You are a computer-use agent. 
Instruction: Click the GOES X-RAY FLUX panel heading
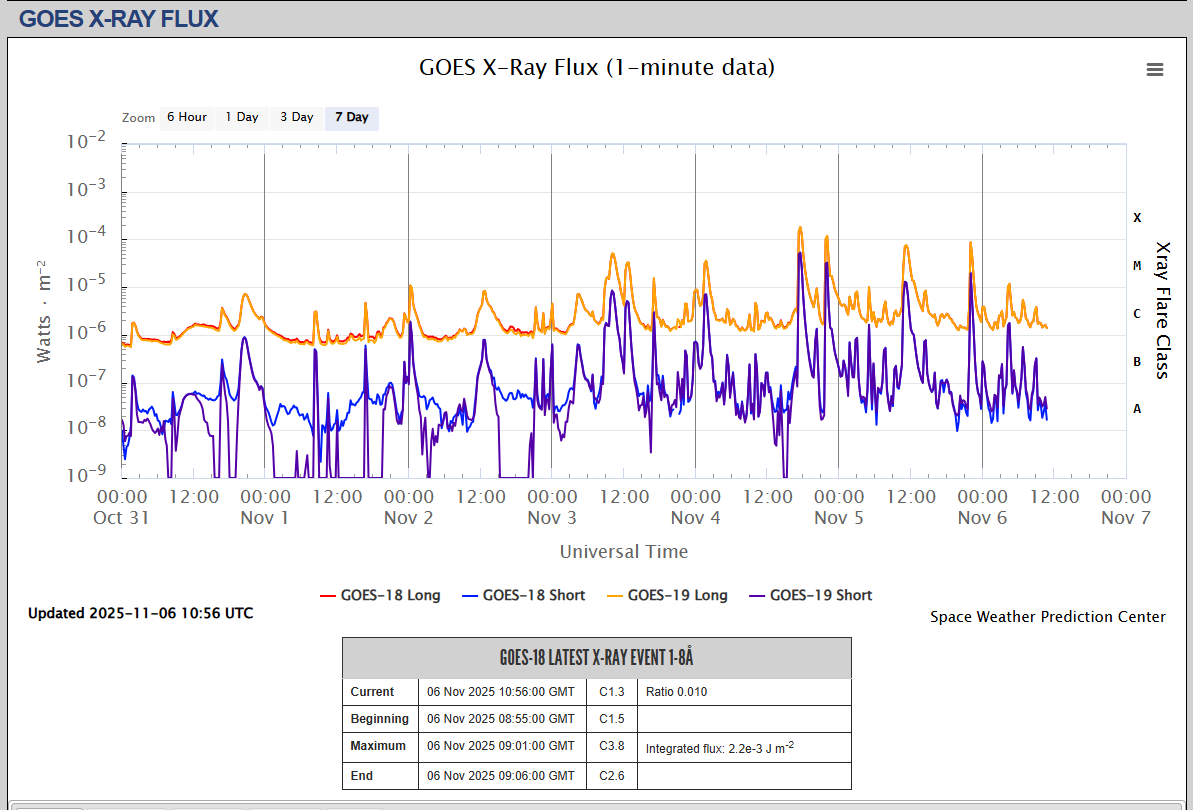119,18
